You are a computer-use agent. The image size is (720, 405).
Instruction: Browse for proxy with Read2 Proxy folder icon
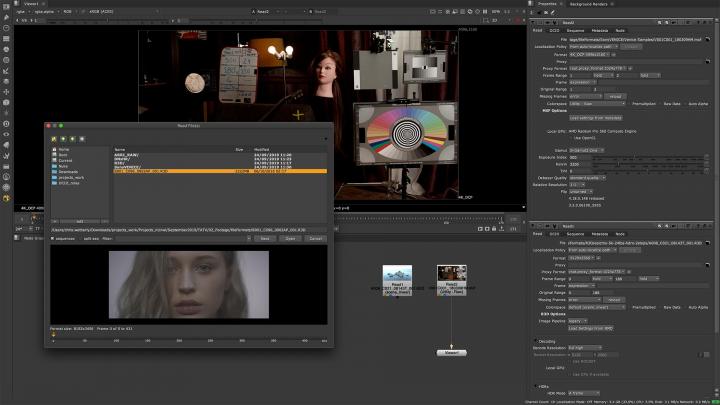(708, 61)
